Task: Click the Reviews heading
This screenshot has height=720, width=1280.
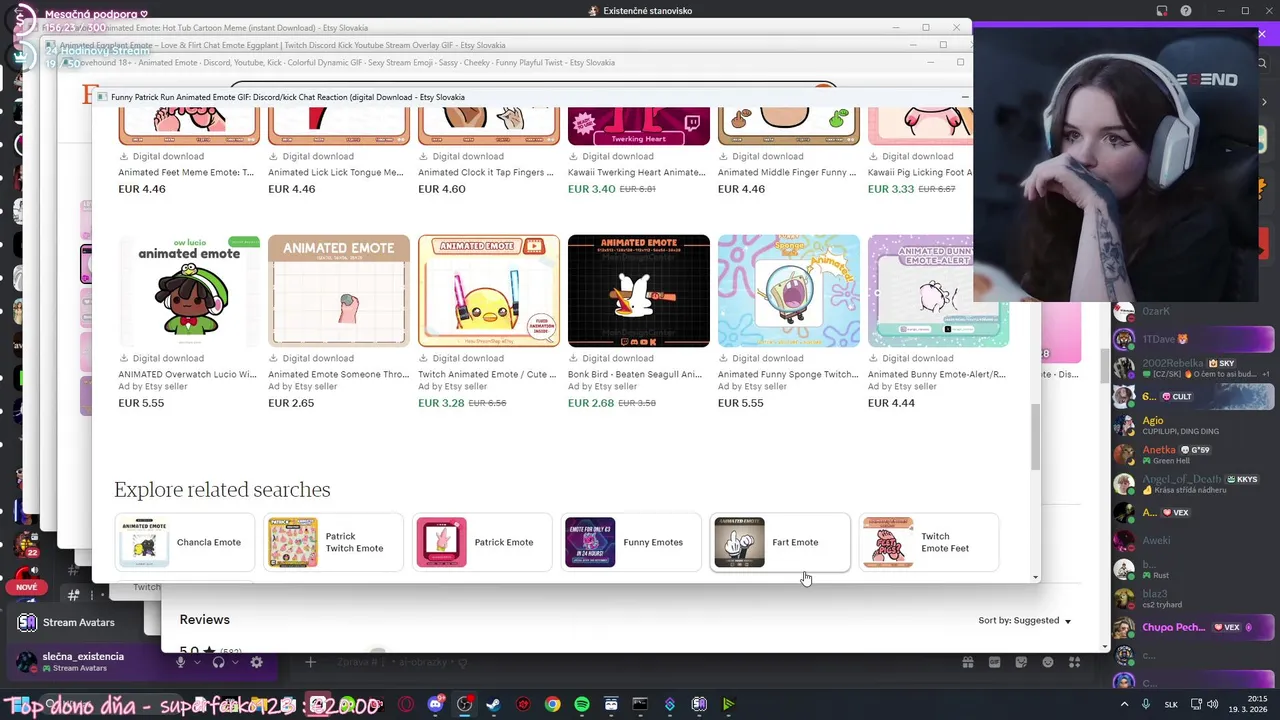Action: pos(205,620)
